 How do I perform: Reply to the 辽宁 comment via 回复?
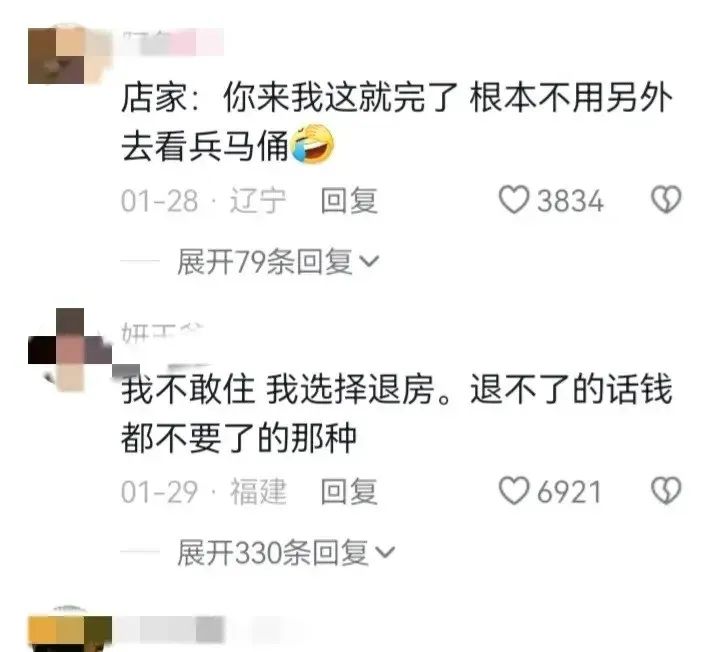pyautogui.click(x=349, y=201)
